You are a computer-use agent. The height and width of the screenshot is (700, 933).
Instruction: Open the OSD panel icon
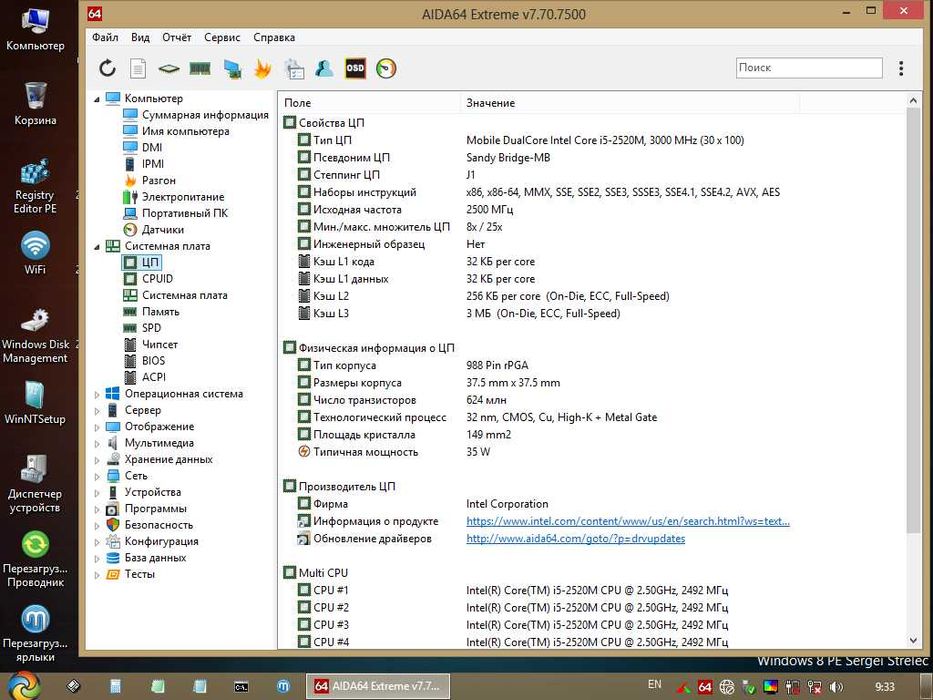click(x=355, y=68)
